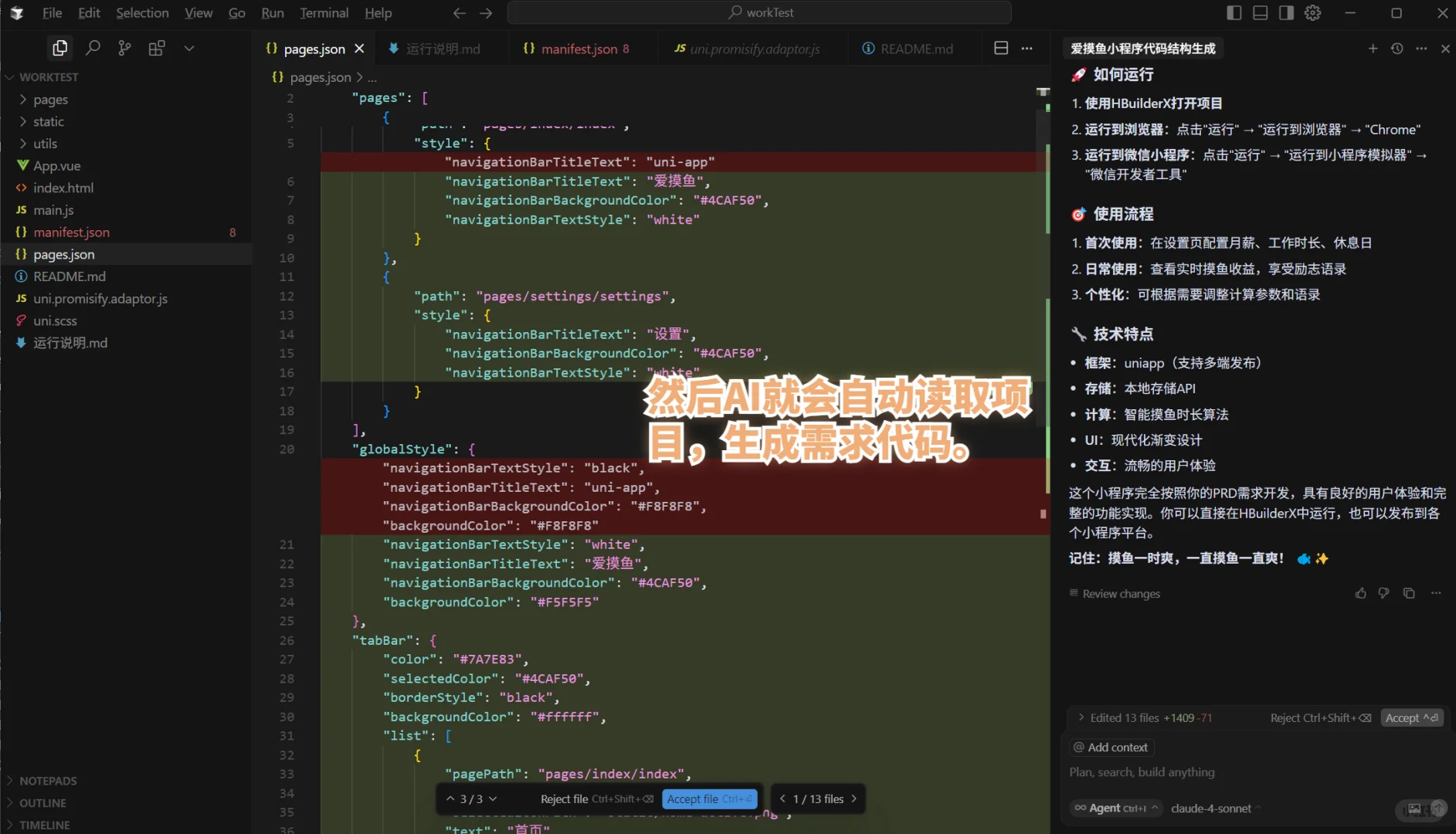
Task: Give thumbs down on Review changes
Action: pos(1383,593)
